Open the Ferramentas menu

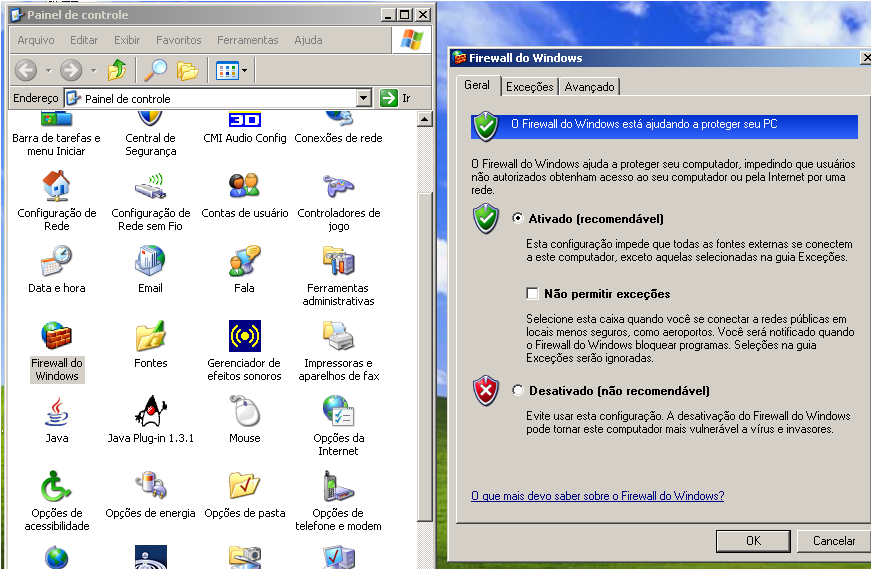click(x=247, y=40)
